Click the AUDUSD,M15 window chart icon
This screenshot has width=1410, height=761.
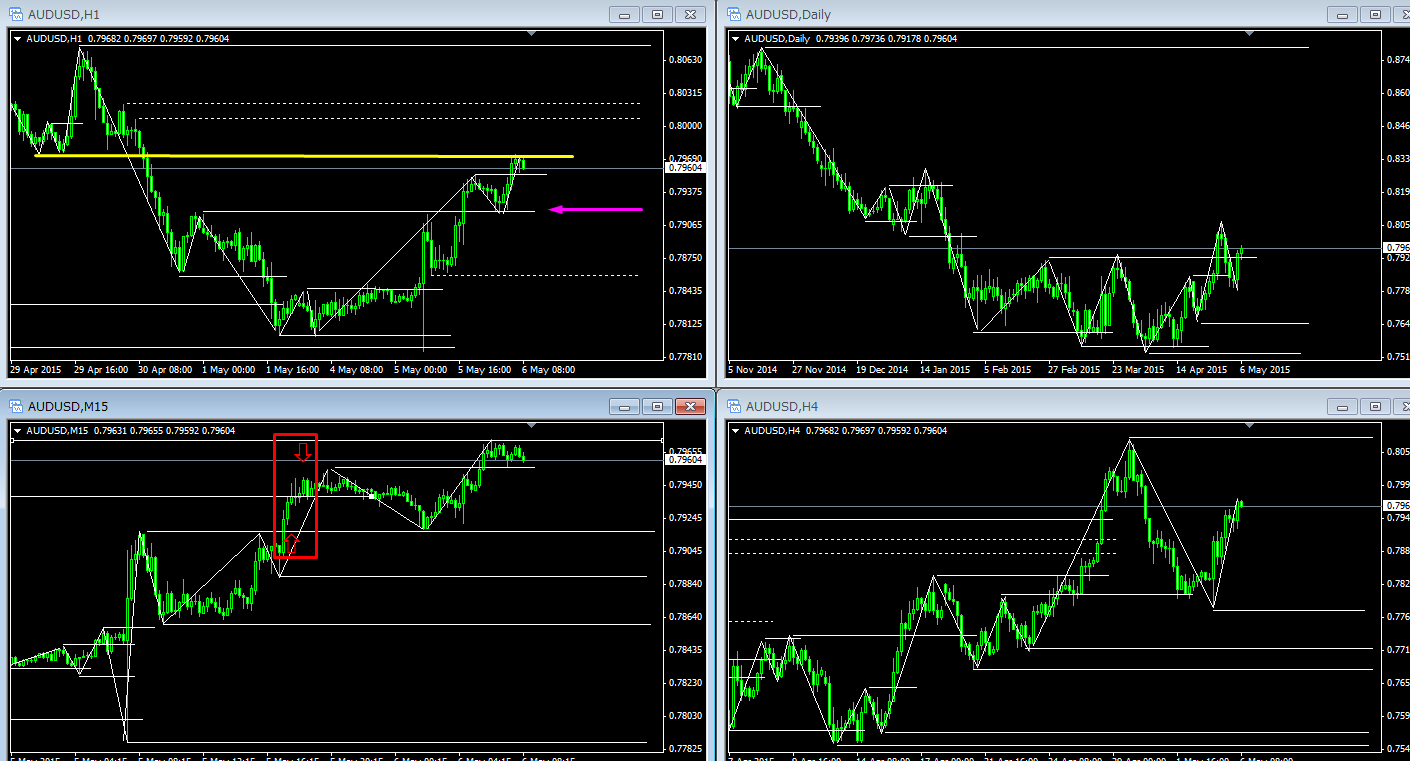pos(16,406)
